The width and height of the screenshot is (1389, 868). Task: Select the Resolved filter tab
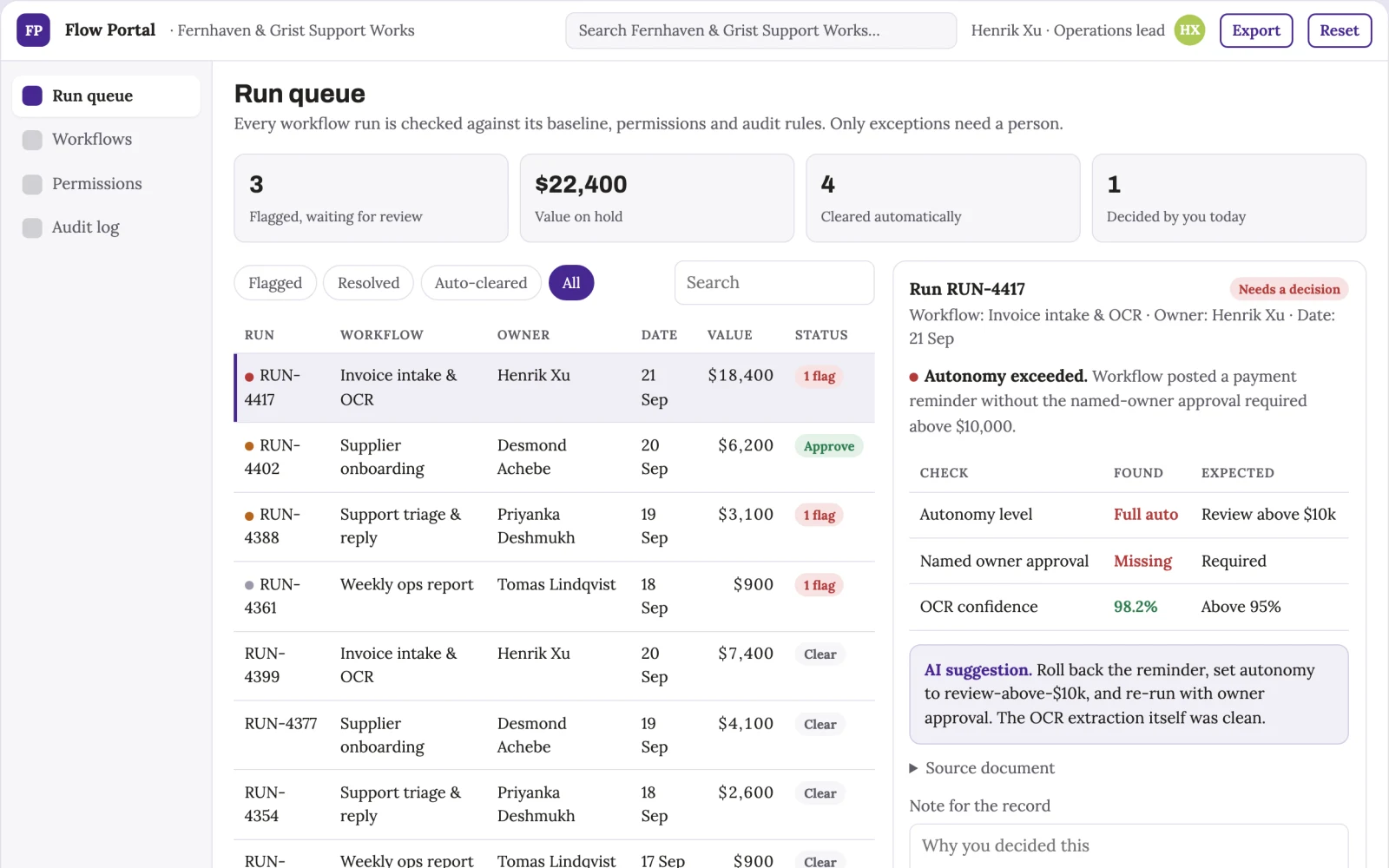coord(368,283)
